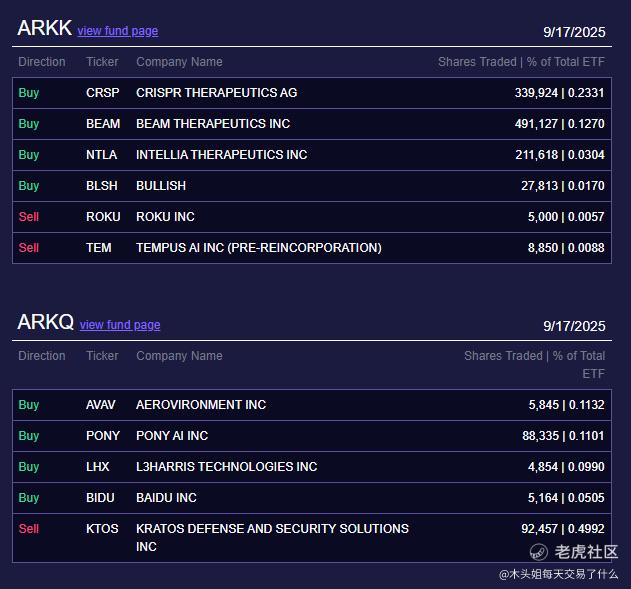Click L3HARRIS TECHNOLOGIES INC company name
Image resolution: width=631 pixels, height=589 pixels.
click(x=227, y=467)
